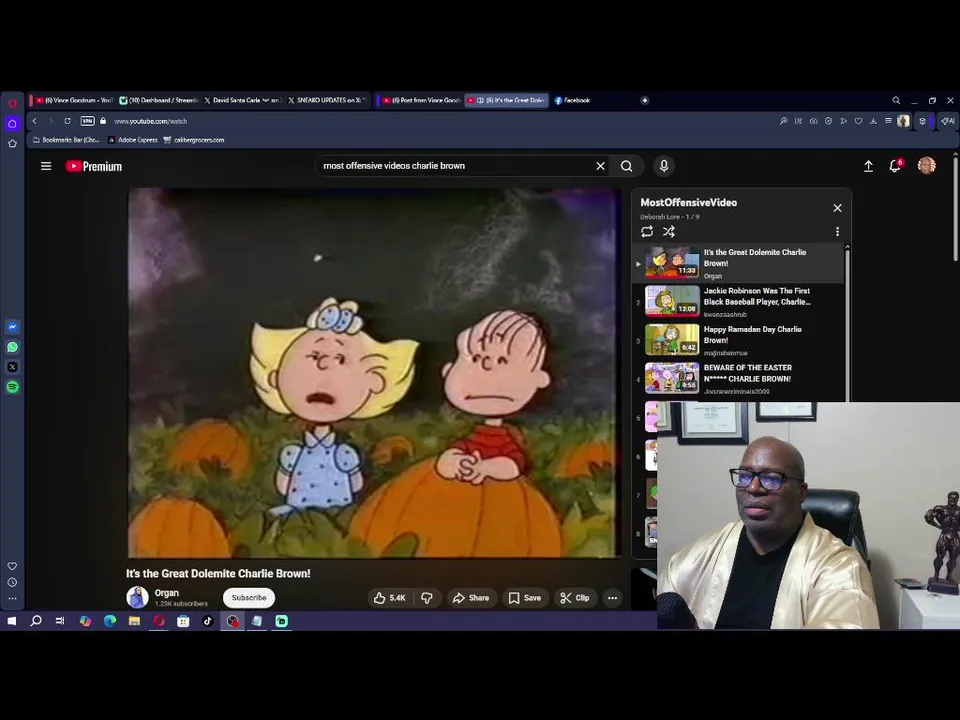Open Bookmarks Bar folder
The width and height of the screenshot is (960, 720).
(x=66, y=140)
